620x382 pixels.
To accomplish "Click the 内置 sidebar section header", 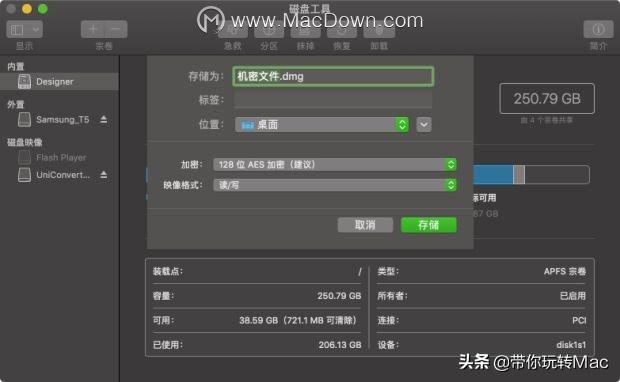I will tap(16, 66).
